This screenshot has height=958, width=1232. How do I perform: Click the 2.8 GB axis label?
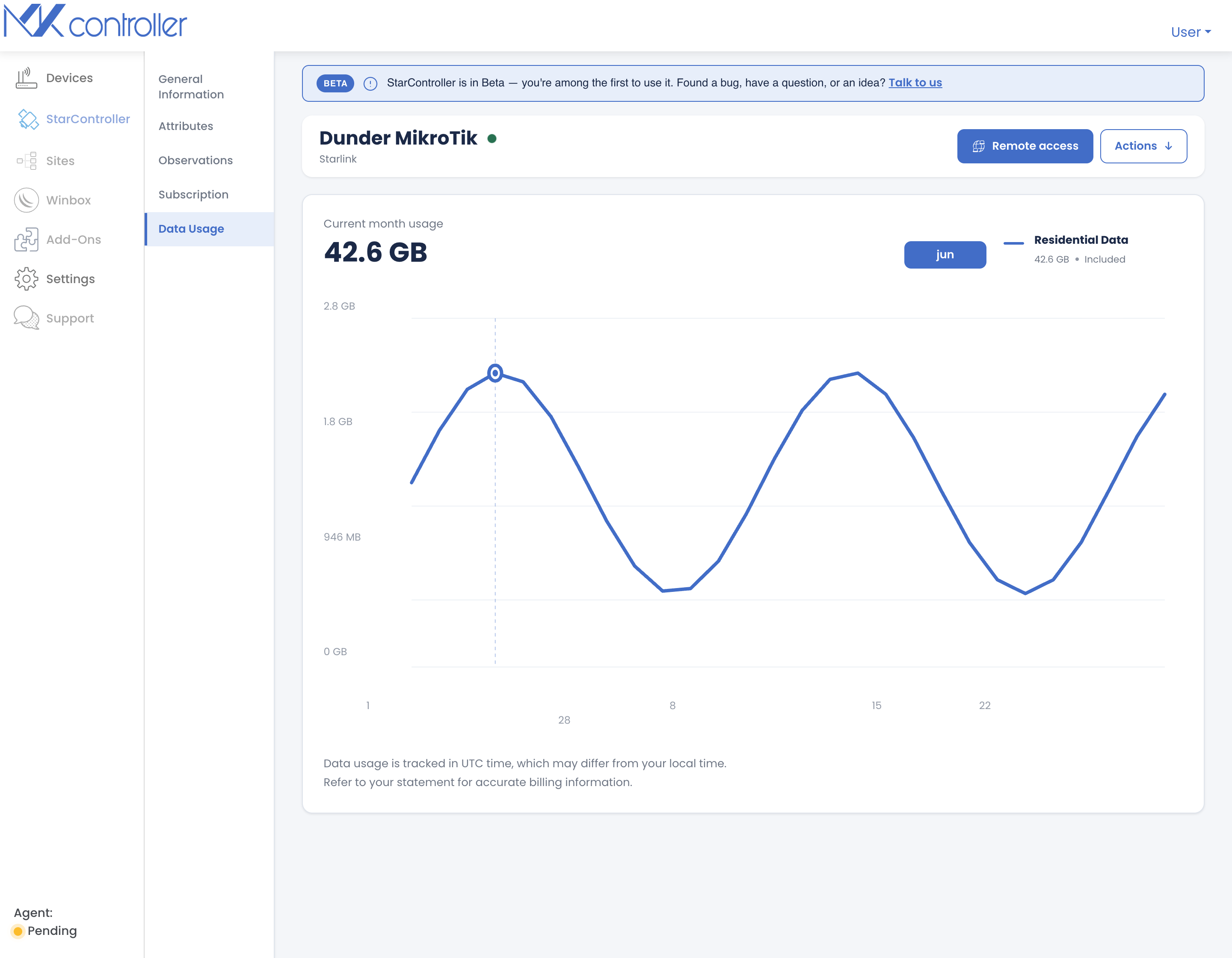[339, 306]
